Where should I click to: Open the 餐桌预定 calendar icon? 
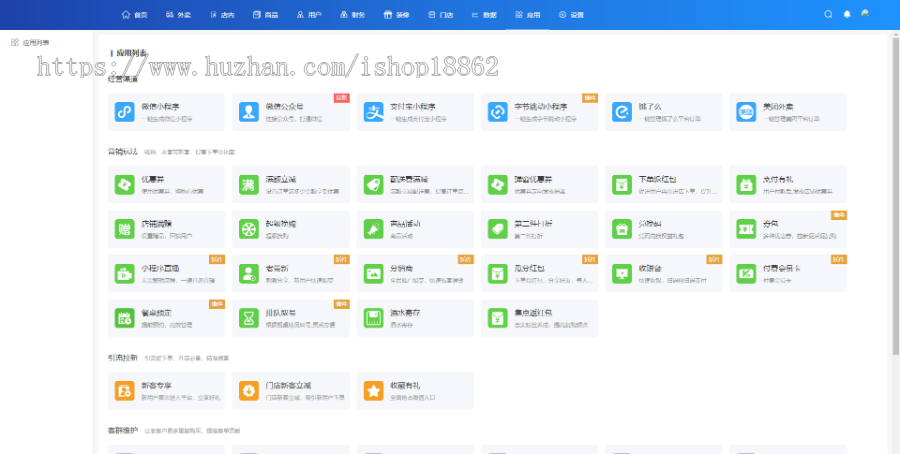tap(124, 318)
